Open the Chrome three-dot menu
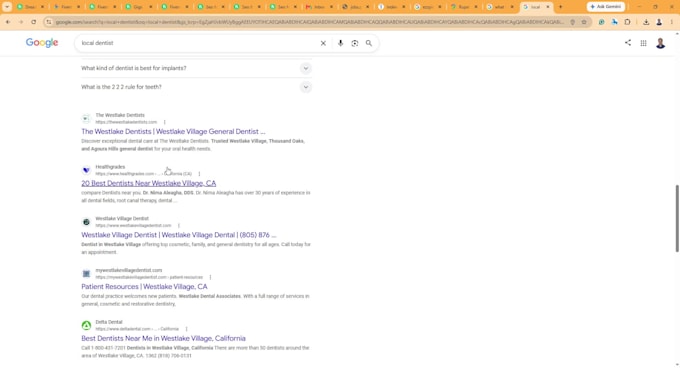The height and width of the screenshot is (368, 680). click(672, 22)
